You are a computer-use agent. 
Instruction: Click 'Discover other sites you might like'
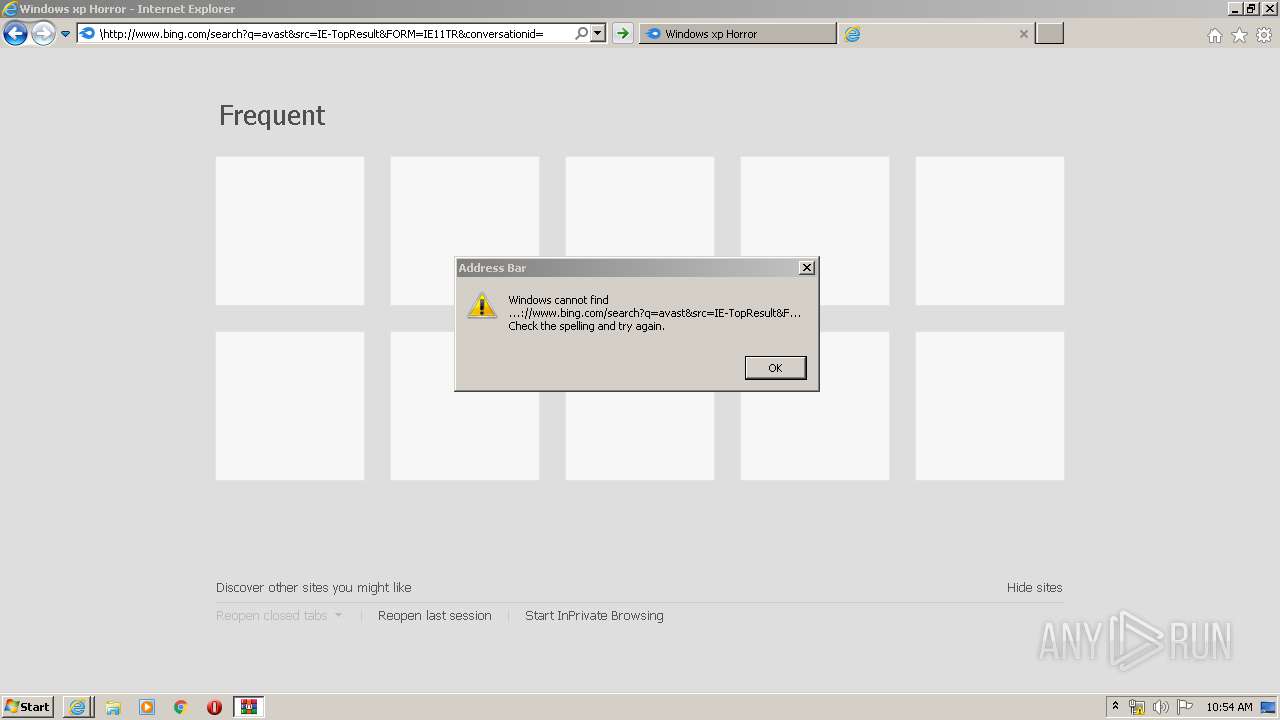tap(314, 588)
